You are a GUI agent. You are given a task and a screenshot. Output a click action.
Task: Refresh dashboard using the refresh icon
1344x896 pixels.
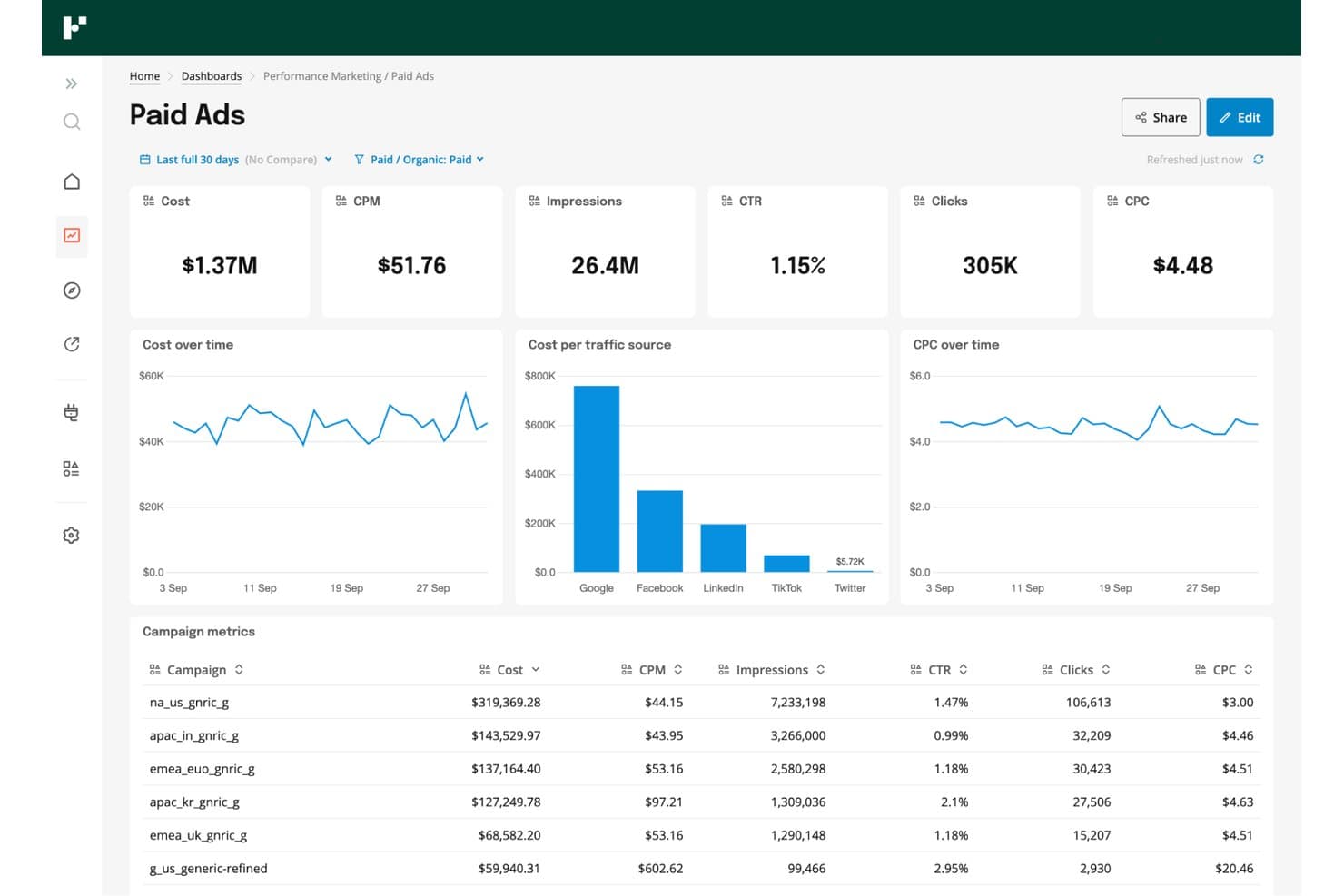coord(1259,160)
